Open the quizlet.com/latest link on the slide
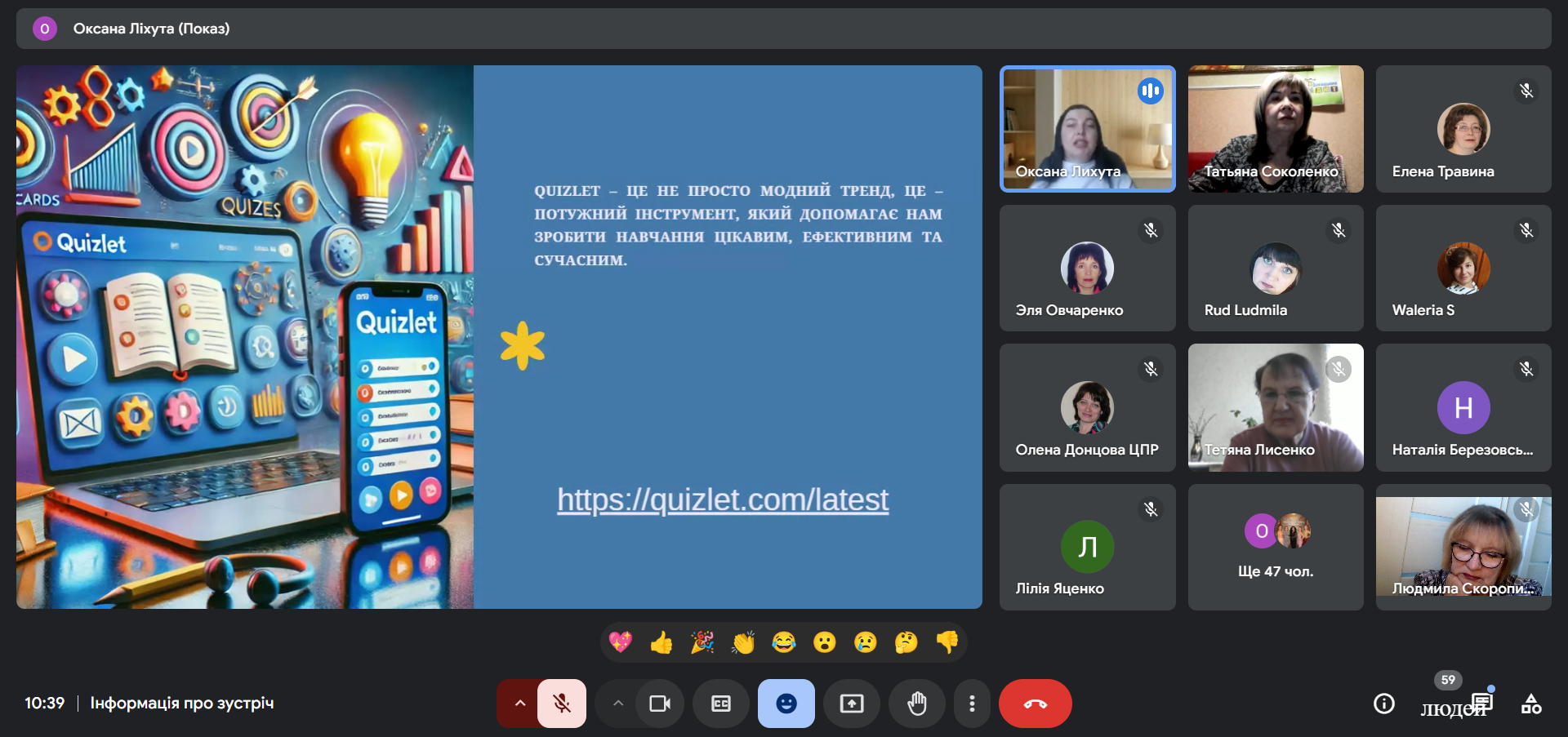1568x737 pixels. (723, 499)
